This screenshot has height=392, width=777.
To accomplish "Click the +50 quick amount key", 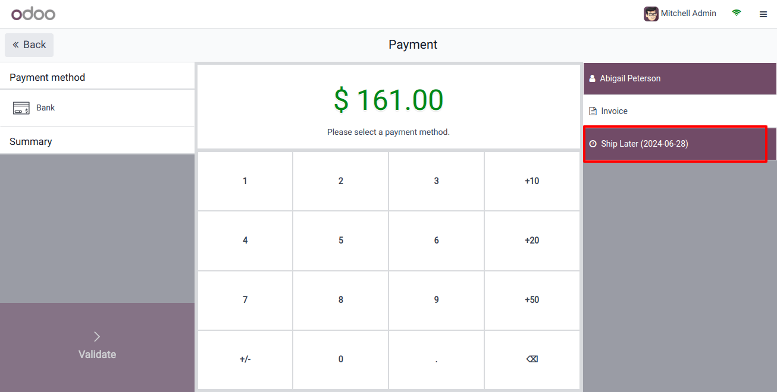I will click(x=532, y=300).
